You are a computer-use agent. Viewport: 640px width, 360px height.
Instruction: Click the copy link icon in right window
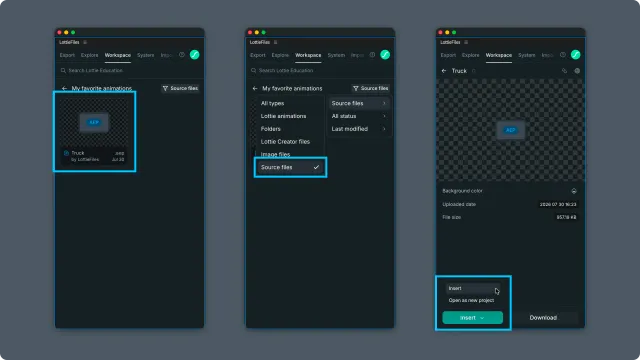[564, 71]
